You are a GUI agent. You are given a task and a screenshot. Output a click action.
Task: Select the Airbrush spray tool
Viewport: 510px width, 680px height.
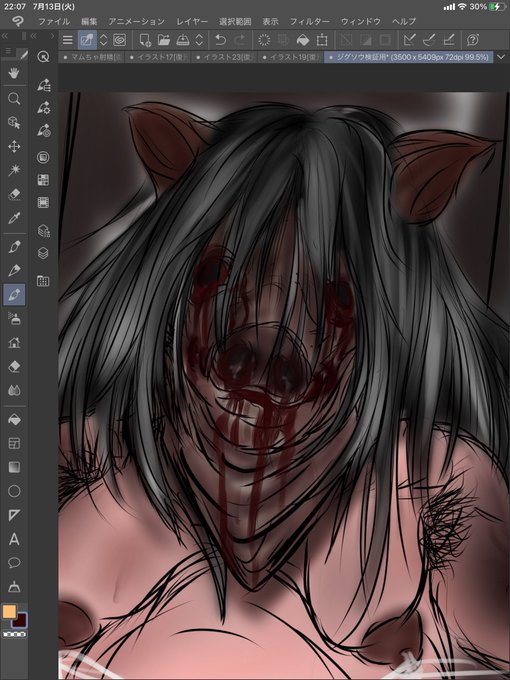pyautogui.click(x=14, y=319)
